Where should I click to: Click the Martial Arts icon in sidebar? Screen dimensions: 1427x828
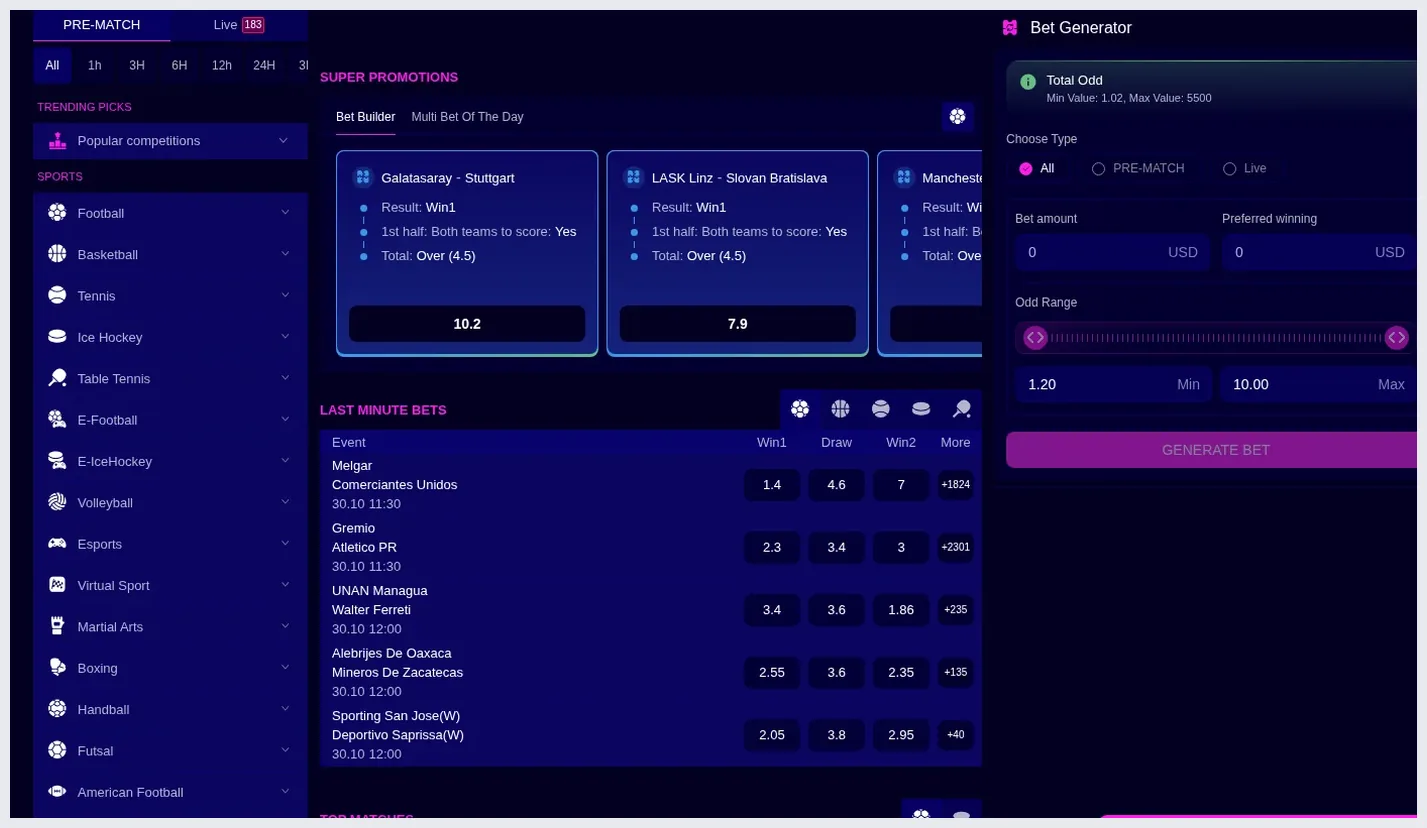coord(57,627)
